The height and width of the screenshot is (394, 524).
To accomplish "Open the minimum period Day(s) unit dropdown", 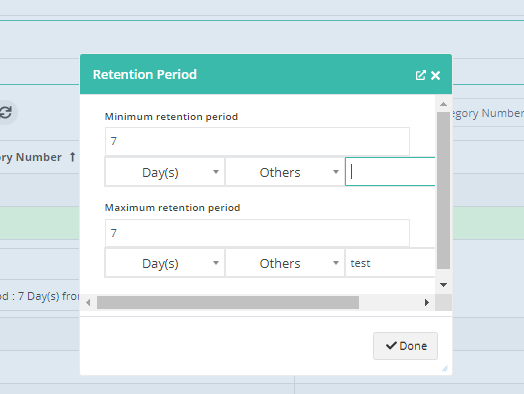I will 164,172.
